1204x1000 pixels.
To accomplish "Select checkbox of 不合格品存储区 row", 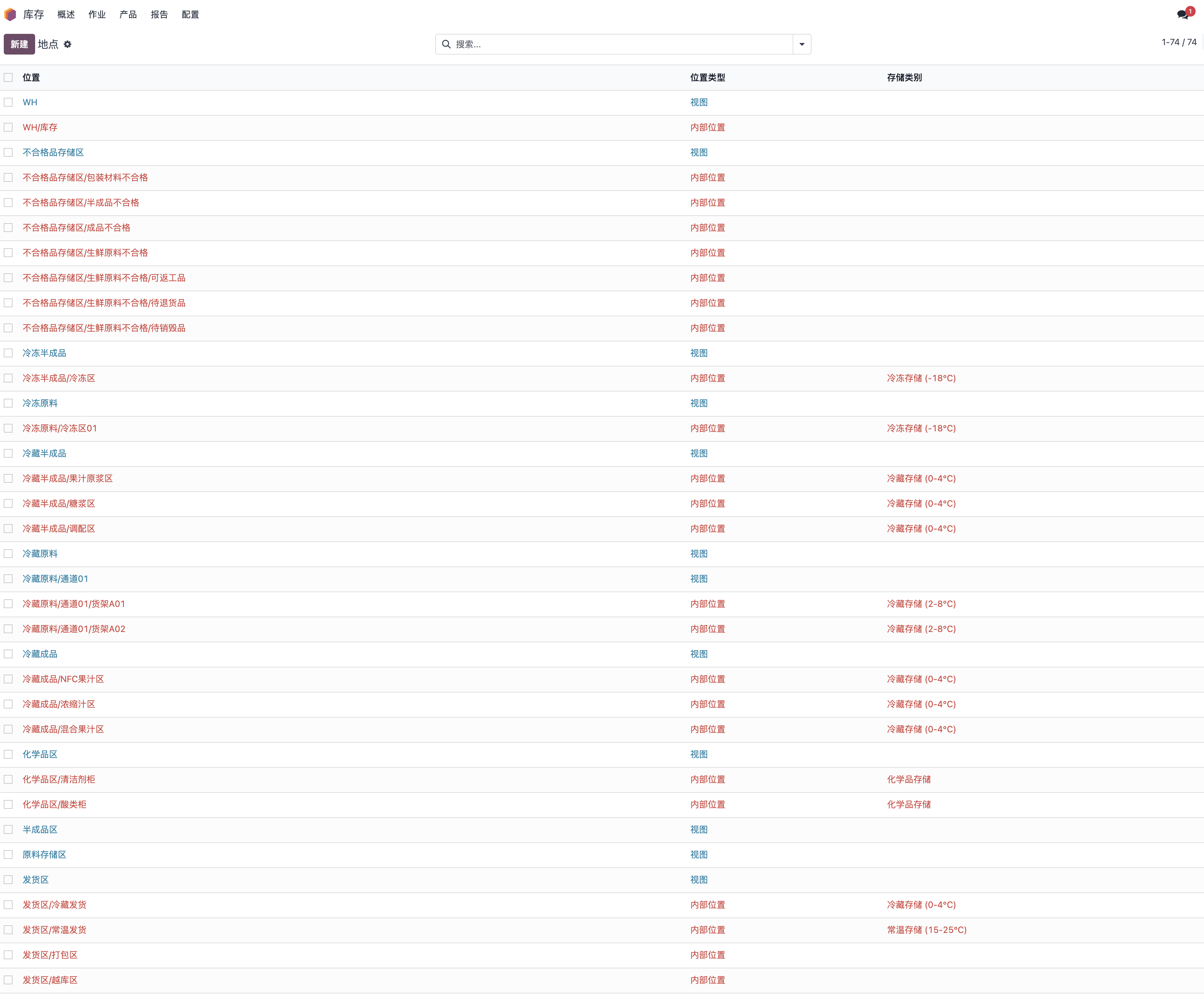I will pyautogui.click(x=8, y=152).
